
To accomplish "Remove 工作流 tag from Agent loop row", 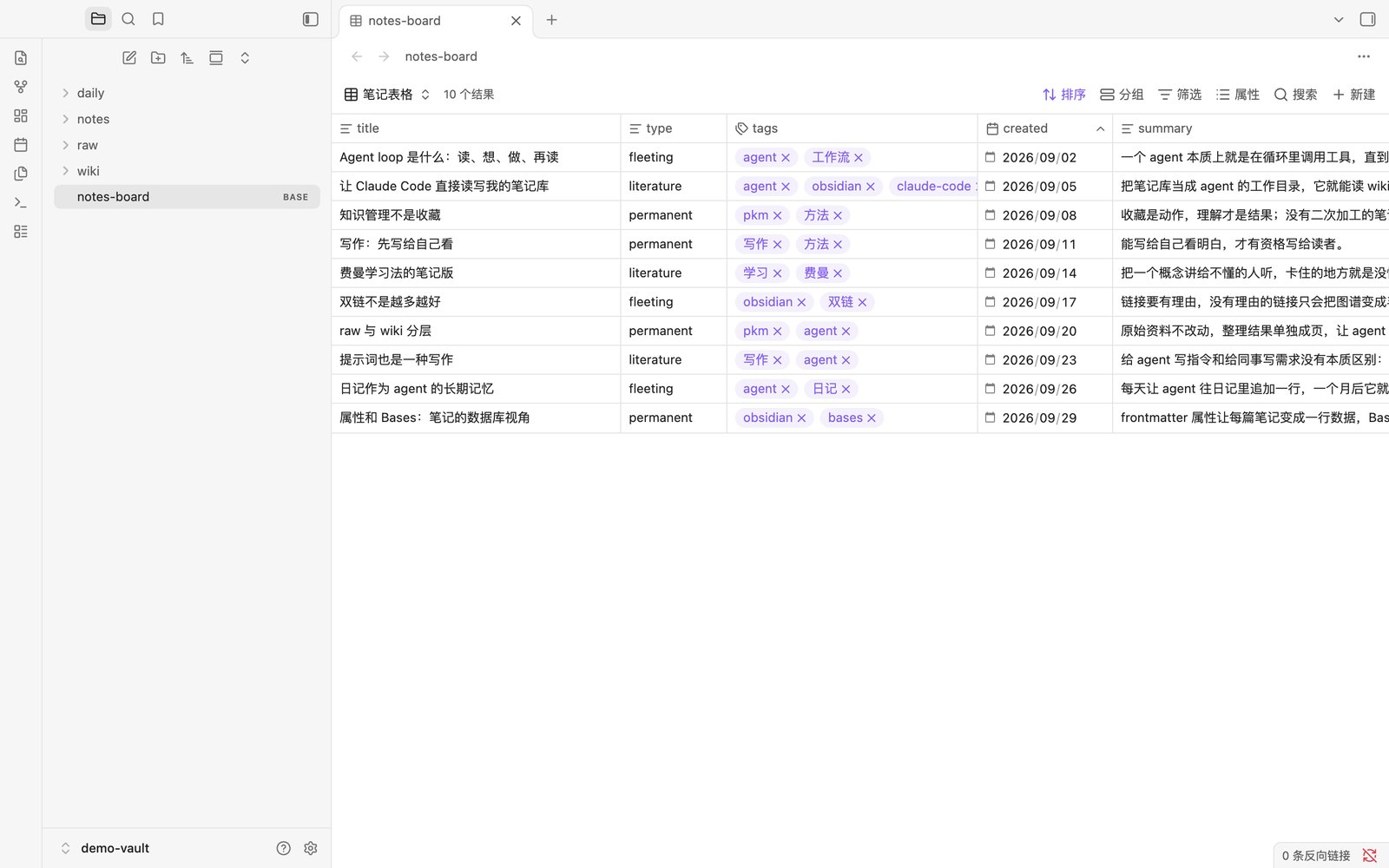I will pyautogui.click(x=859, y=158).
